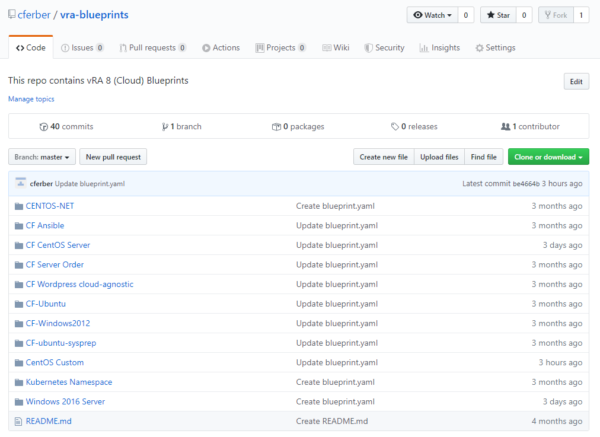600x437 pixels.
Task: Click '3 days ago' in CF CentOS Server row
Action: [x=562, y=245]
